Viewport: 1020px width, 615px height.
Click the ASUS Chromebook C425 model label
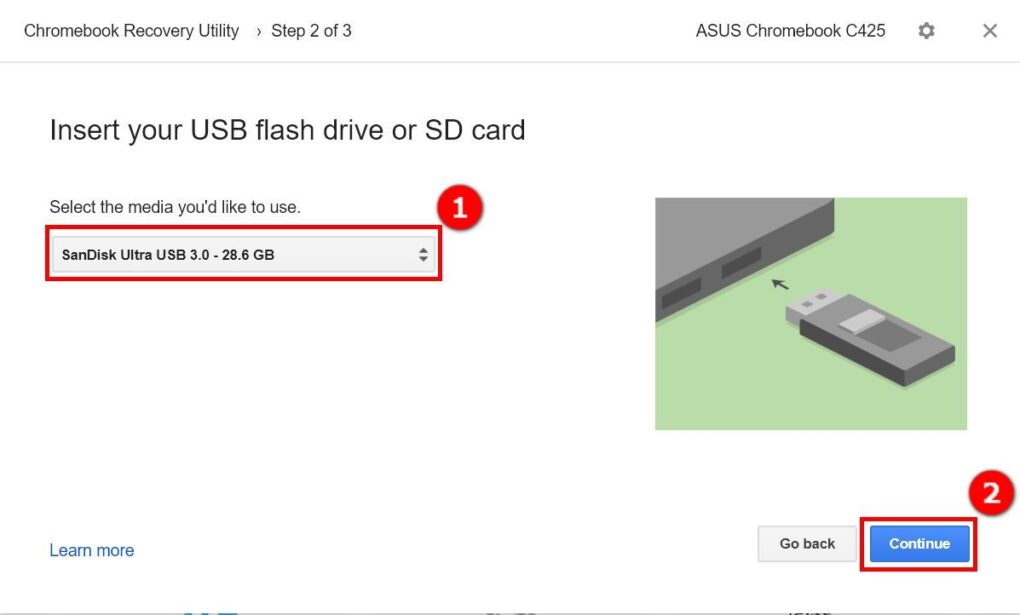click(x=790, y=30)
